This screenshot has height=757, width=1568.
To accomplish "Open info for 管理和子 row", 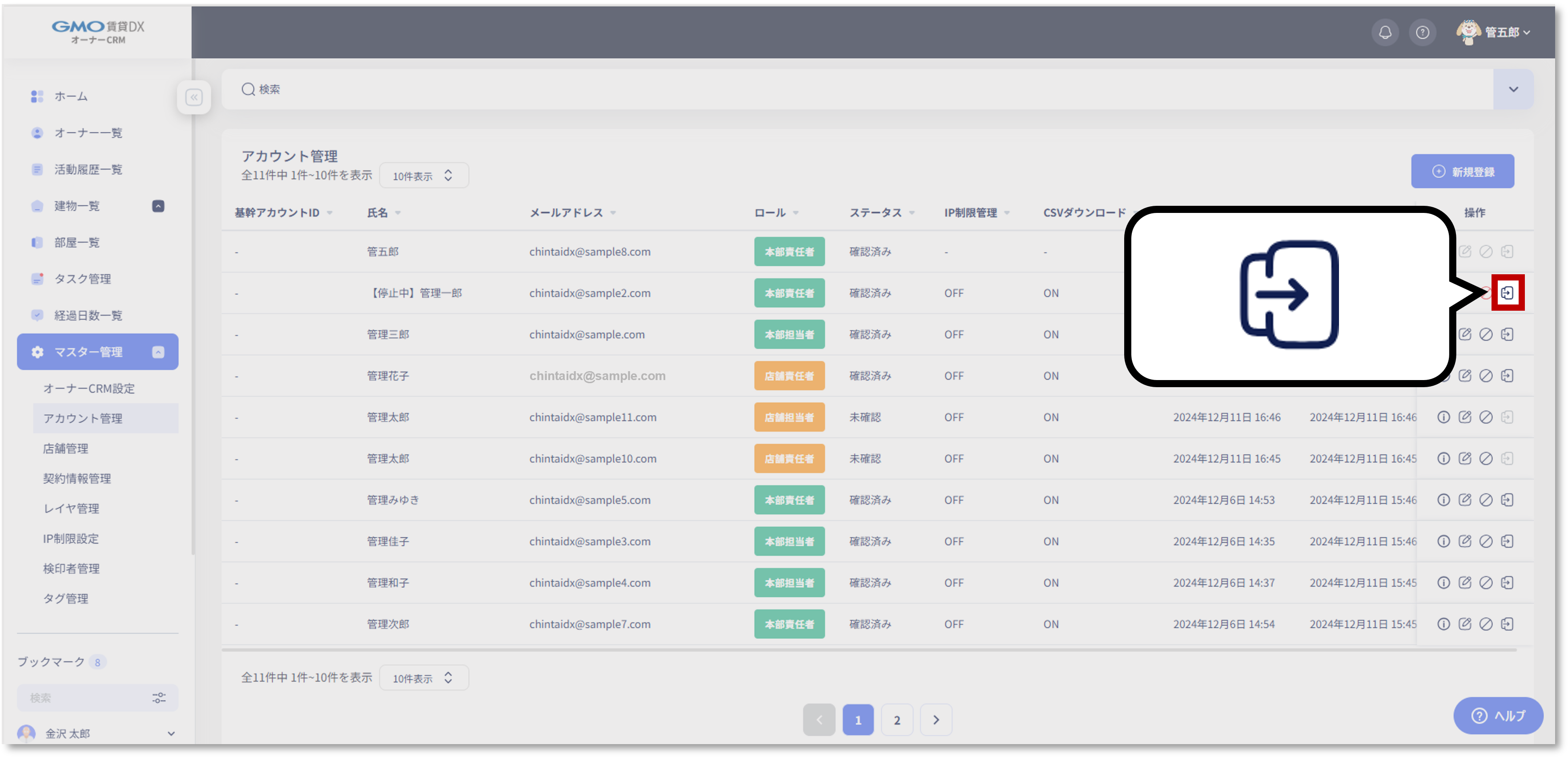I will (1443, 583).
